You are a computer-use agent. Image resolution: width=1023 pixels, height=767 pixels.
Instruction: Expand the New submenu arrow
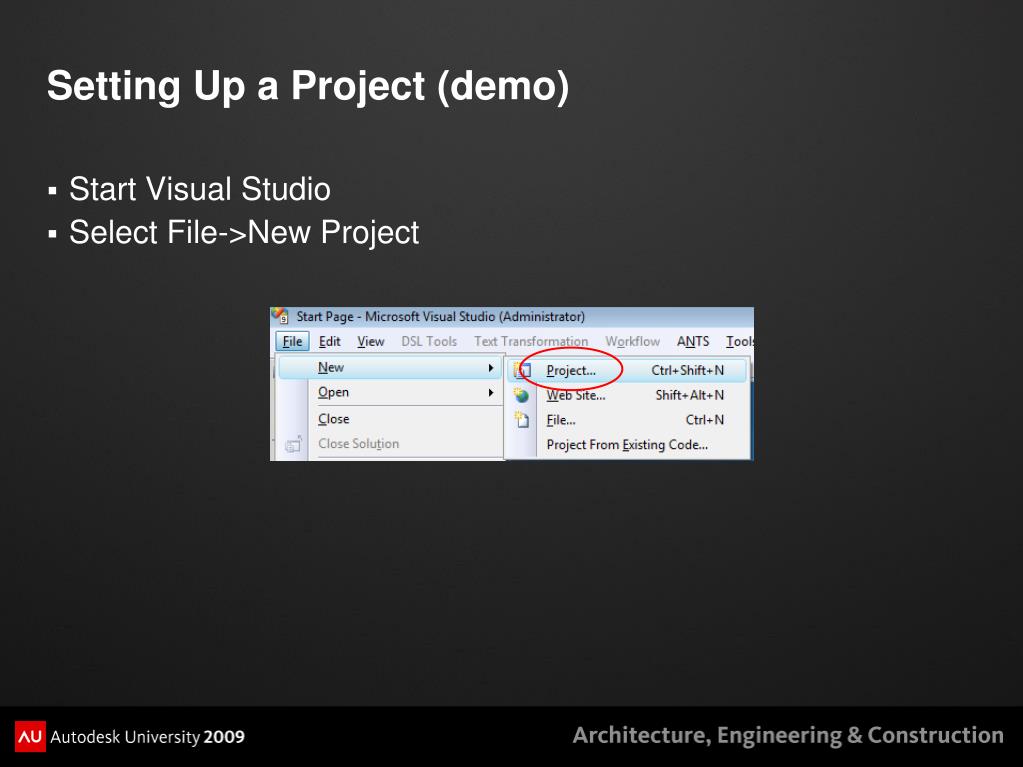pyautogui.click(x=491, y=368)
